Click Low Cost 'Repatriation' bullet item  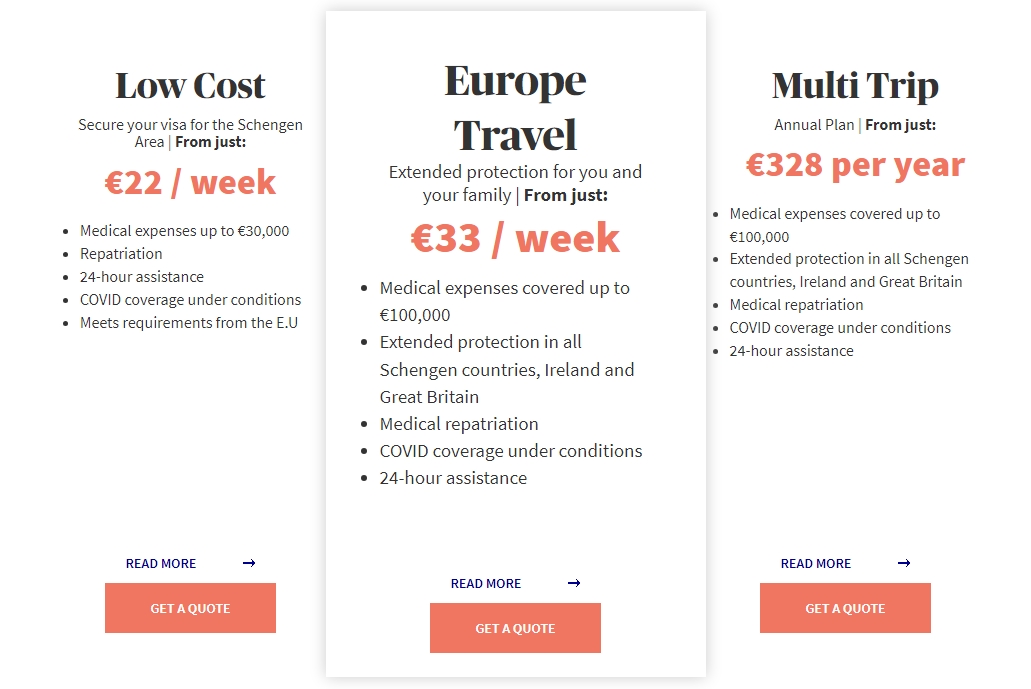pyautogui.click(x=121, y=254)
